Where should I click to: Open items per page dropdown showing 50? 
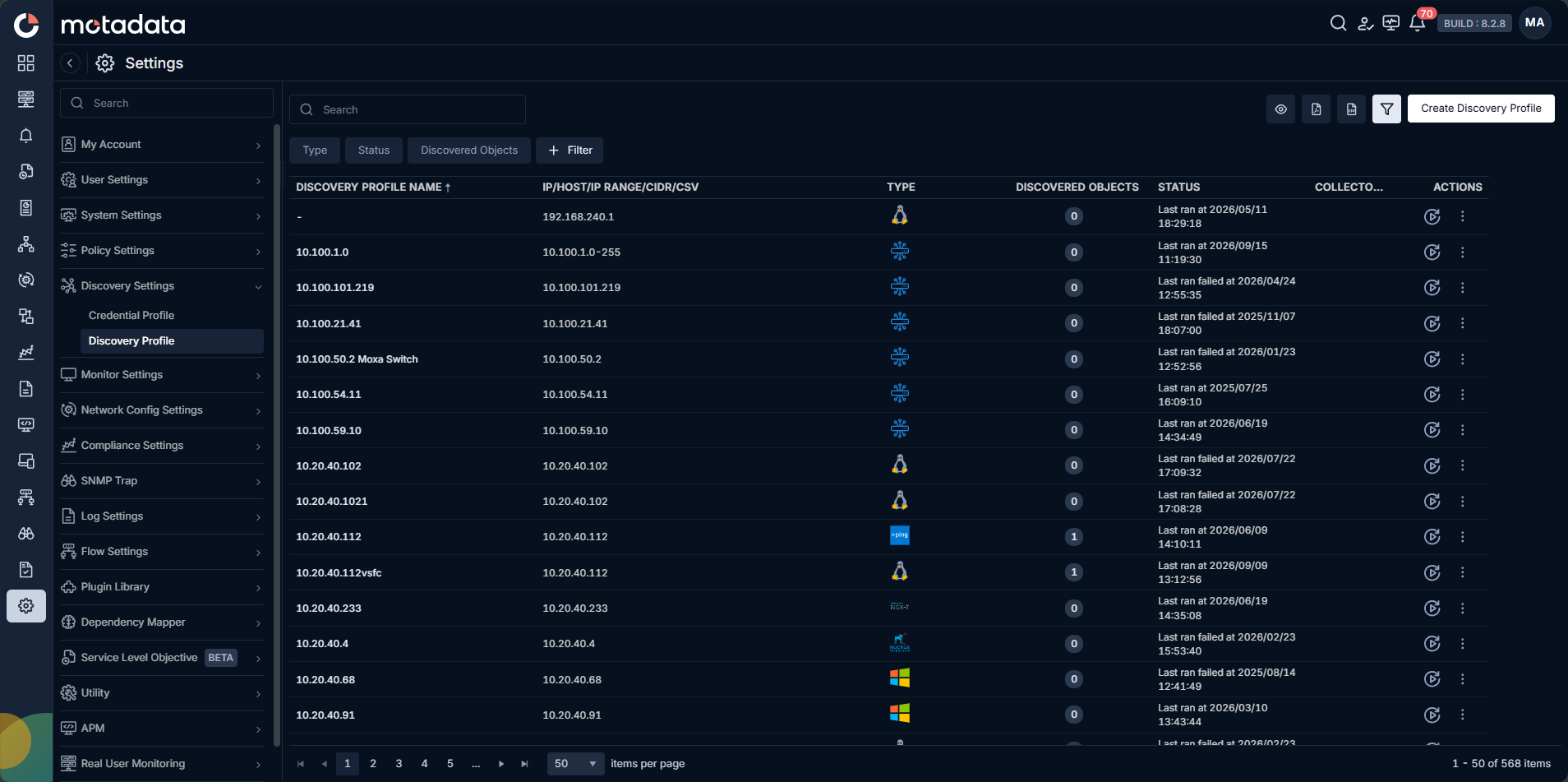(x=575, y=764)
